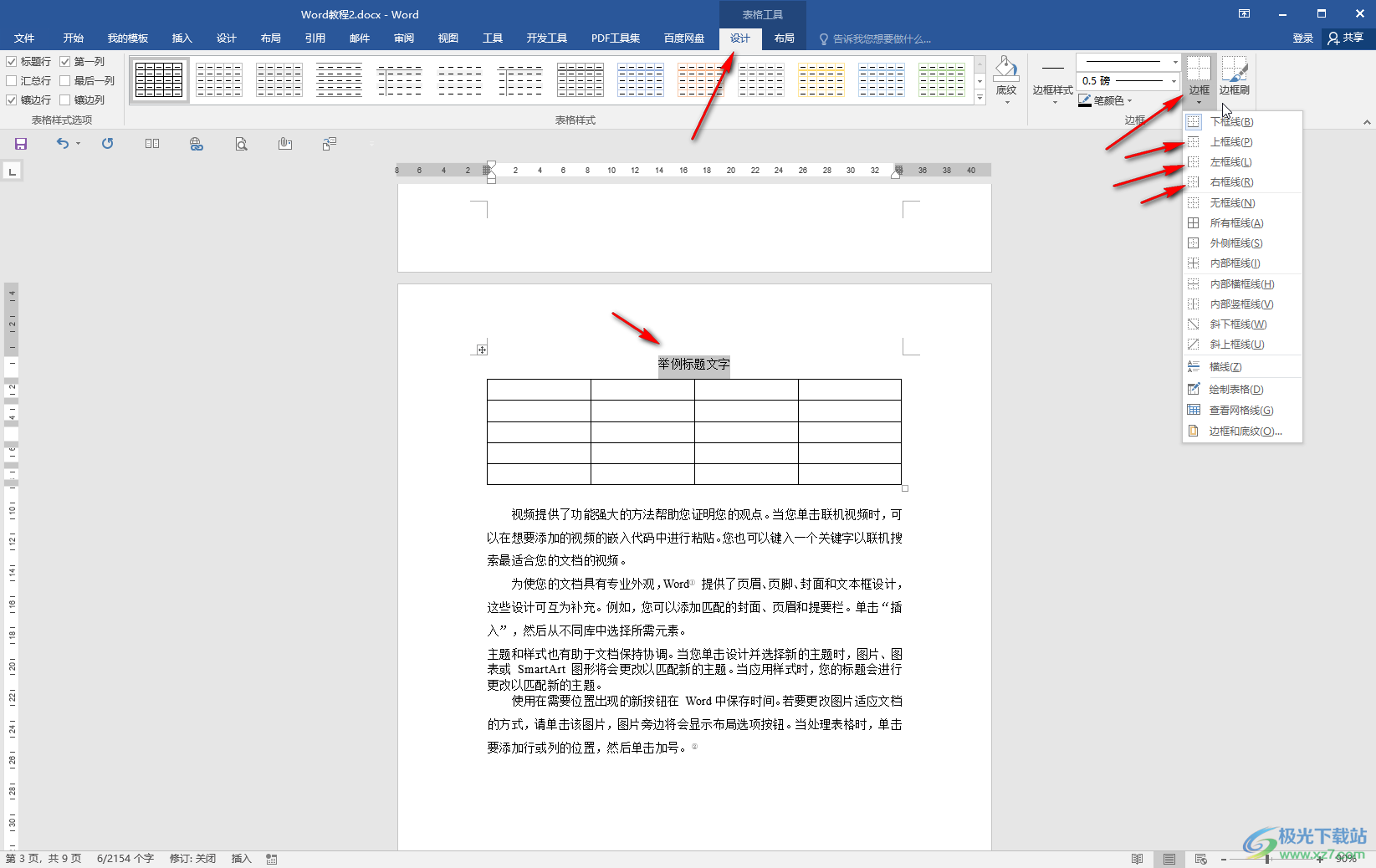Choose Left Border (左框线)
The width and height of the screenshot is (1376, 868).
pos(1242,162)
